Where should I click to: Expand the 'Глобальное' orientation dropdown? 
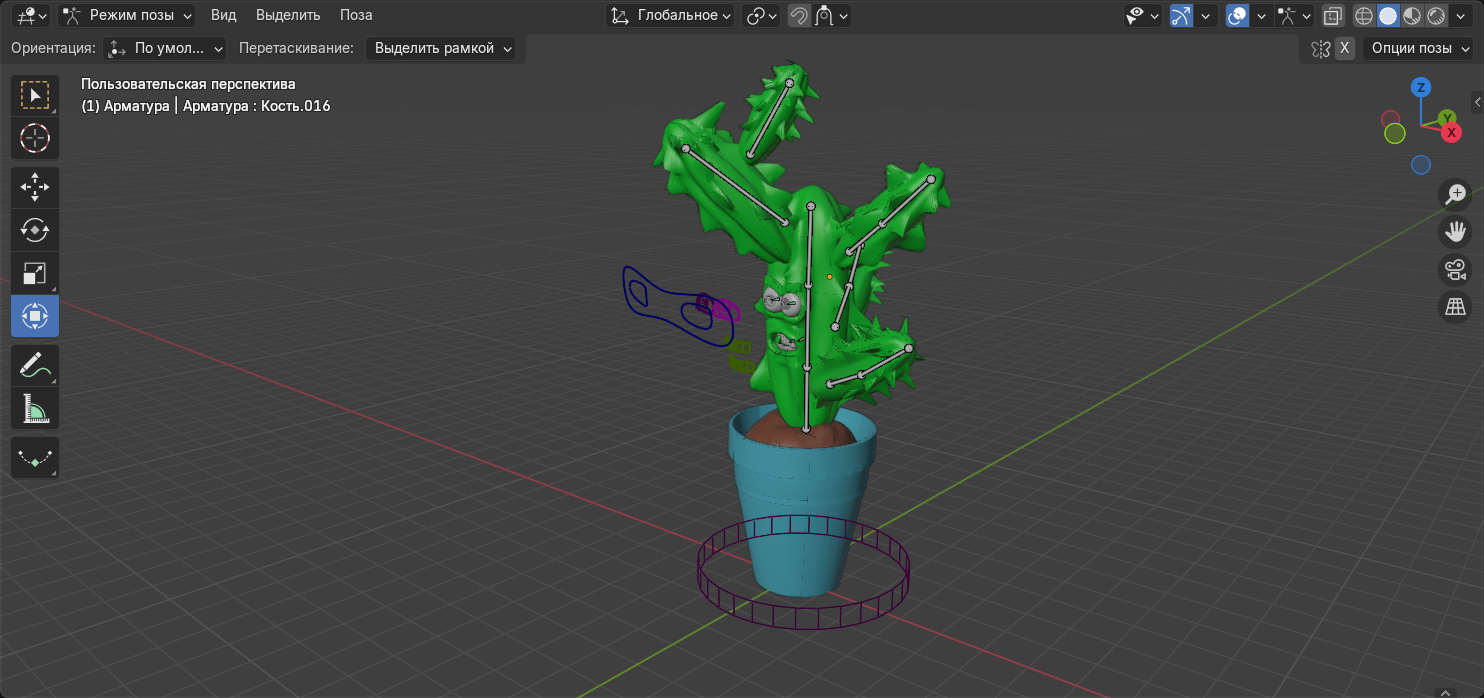pyautogui.click(x=671, y=15)
